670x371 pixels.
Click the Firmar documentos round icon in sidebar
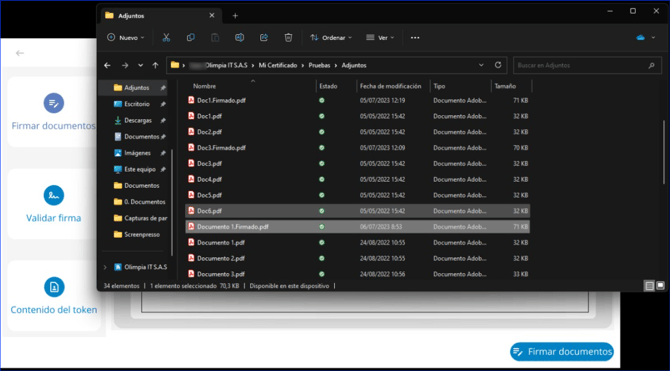tap(54, 103)
